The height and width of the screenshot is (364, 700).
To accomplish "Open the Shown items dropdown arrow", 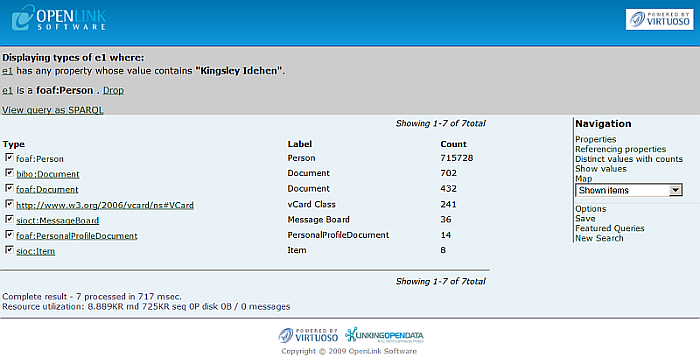I will [675, 190].
